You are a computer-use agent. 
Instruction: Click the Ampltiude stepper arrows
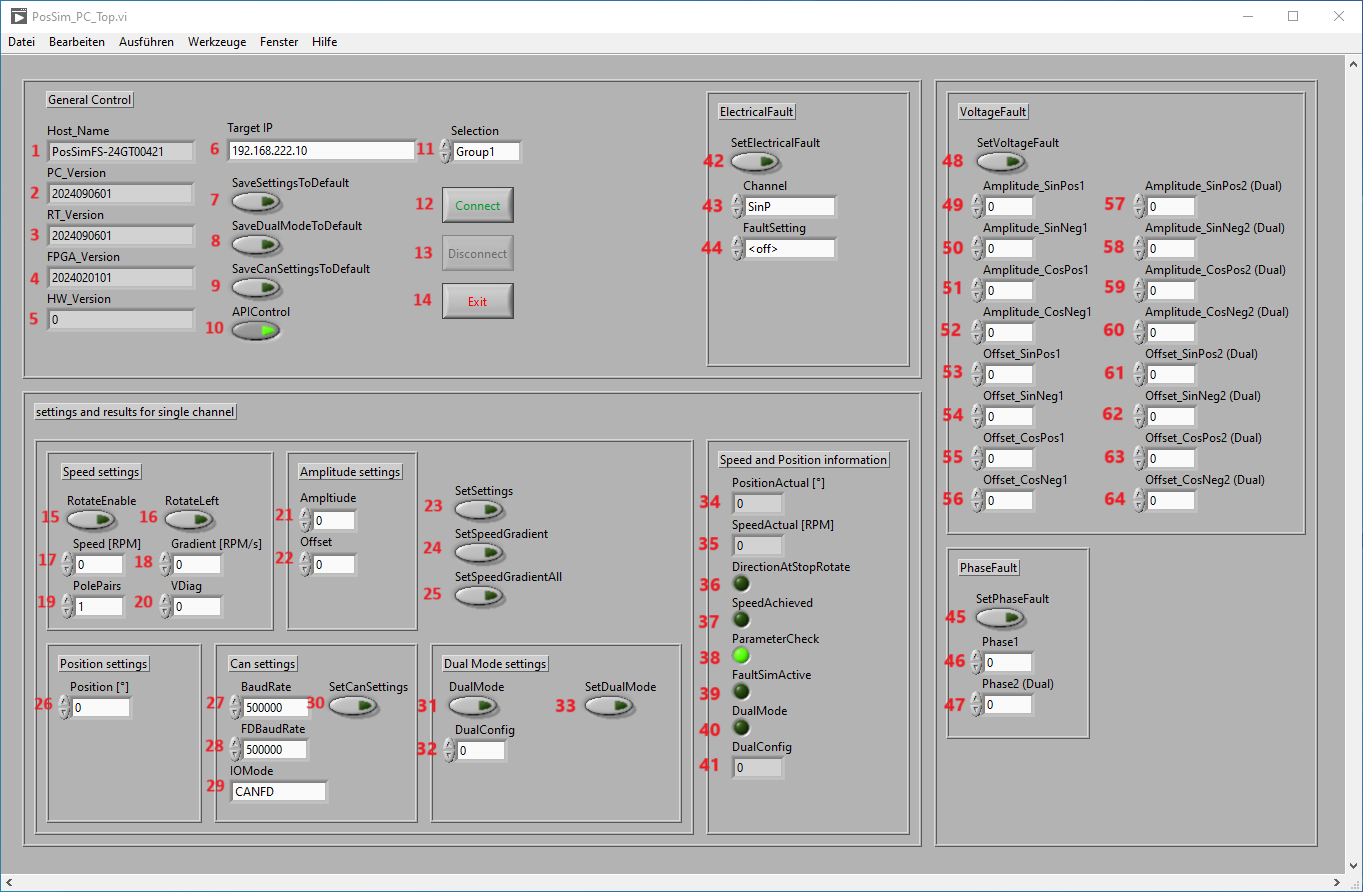click(x=306, y=521)
